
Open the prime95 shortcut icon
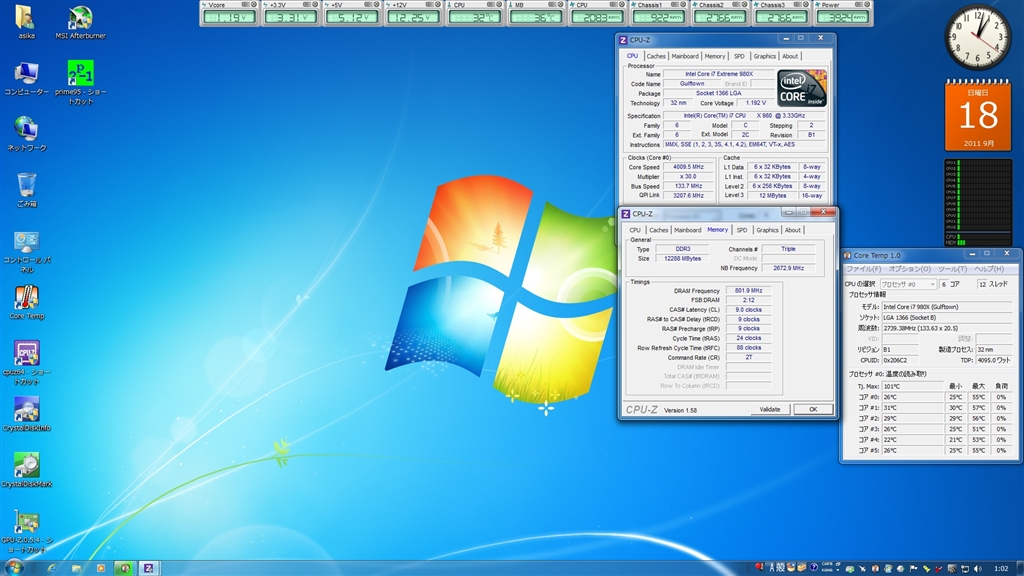[x=81, y=74]
